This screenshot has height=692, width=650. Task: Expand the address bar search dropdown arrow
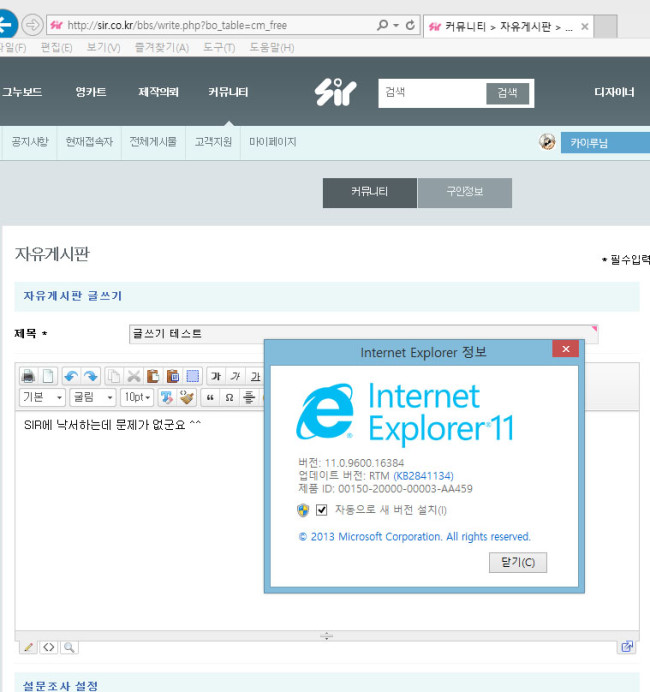pyautogui.click(x=396, y=25)
